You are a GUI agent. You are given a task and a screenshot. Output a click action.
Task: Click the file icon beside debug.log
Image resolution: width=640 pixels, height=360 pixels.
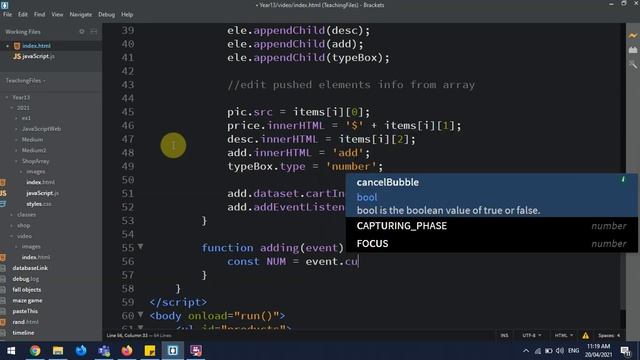click(x=3, y=279)
